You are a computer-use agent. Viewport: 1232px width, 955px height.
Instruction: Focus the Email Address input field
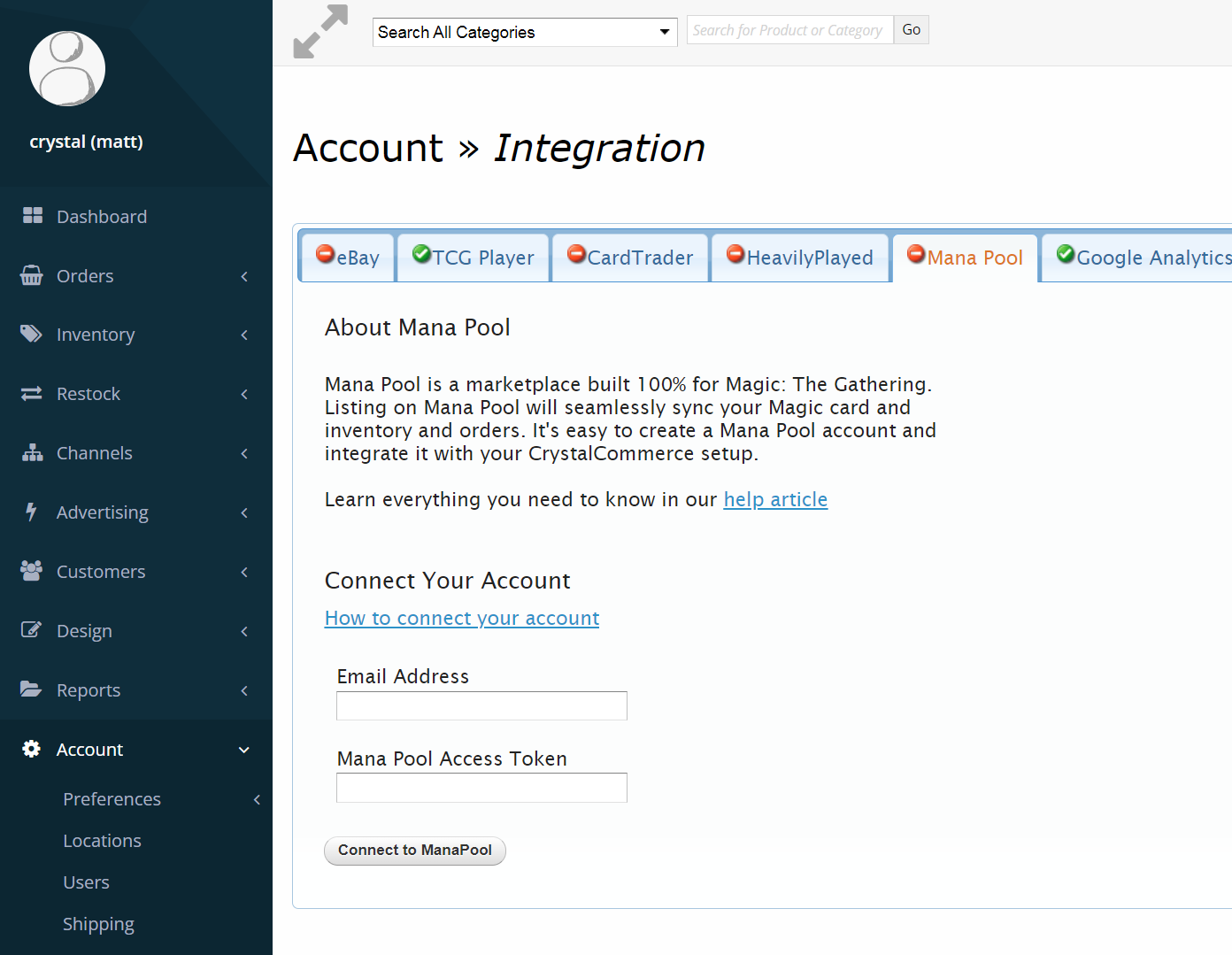point(481,705)
